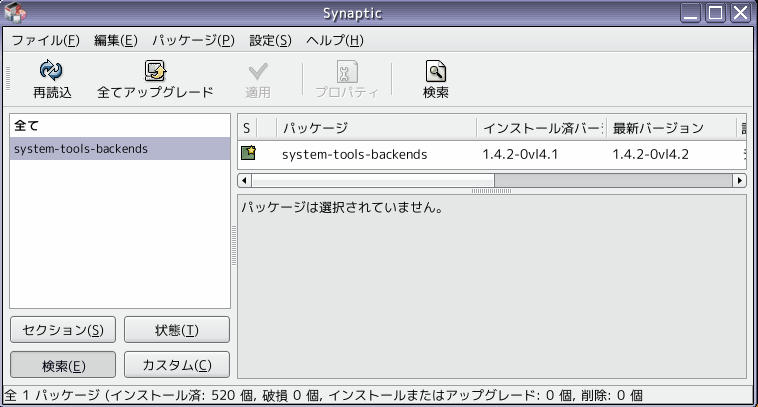Image resolution: width=758 pixels, height=407 pixels.
Task: Click the Reload (再読込) toolbar icon
Action: pyautogui.click(x=51, y=71)
